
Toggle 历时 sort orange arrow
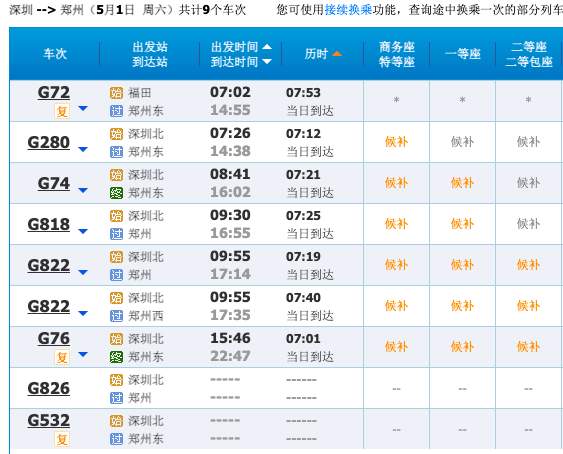coord(337,54)
